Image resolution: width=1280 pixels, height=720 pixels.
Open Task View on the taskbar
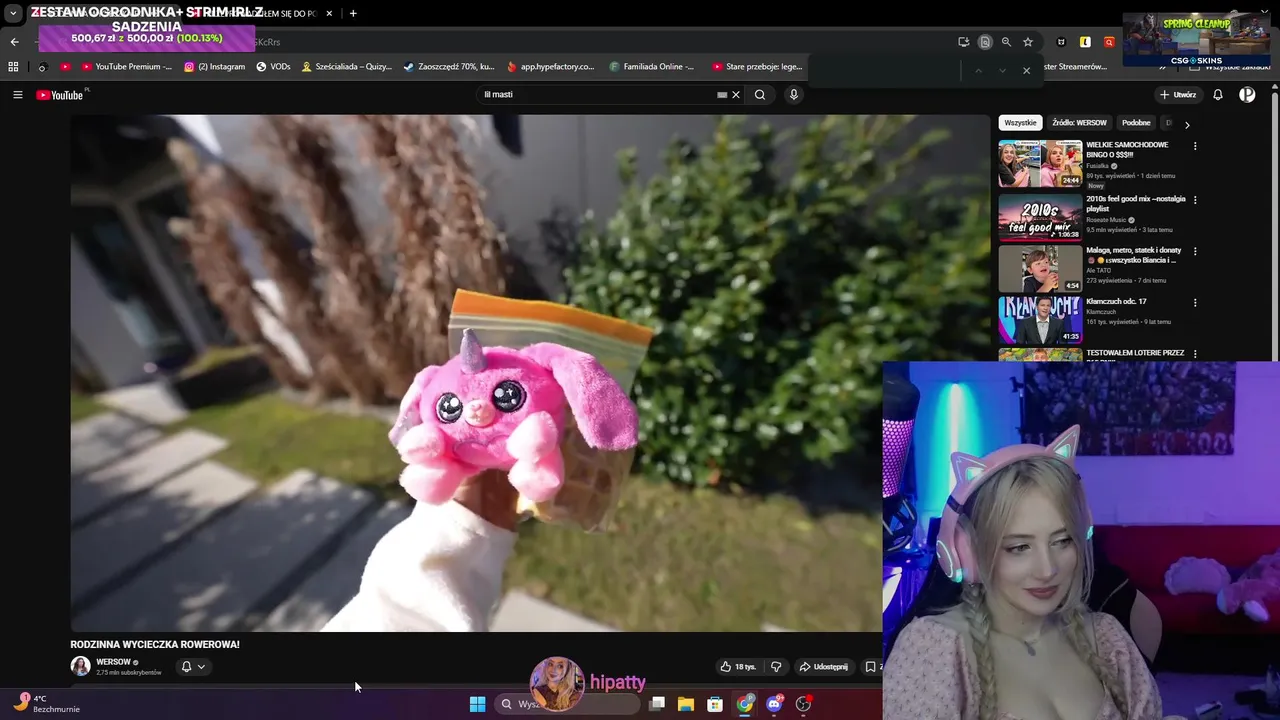[657, 704]
